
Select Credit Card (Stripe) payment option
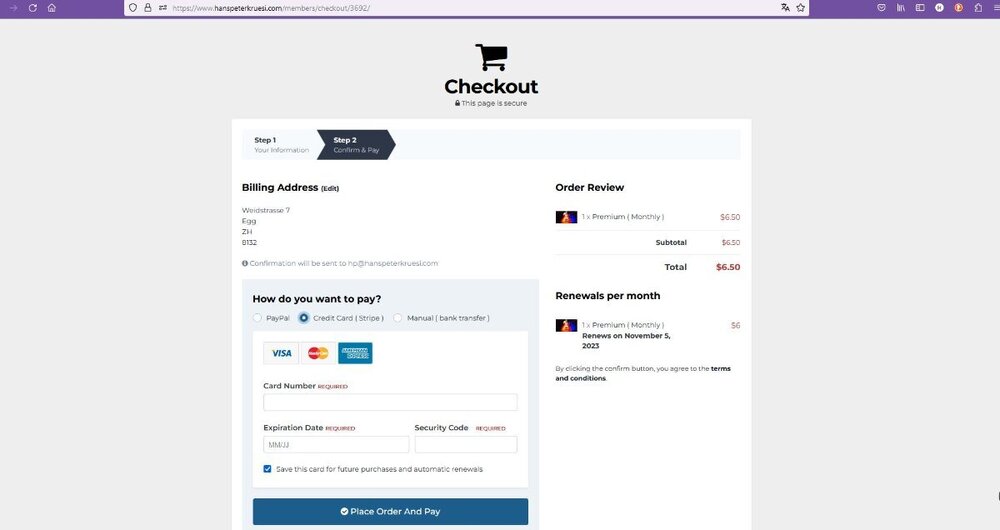(x=304, y=318)
